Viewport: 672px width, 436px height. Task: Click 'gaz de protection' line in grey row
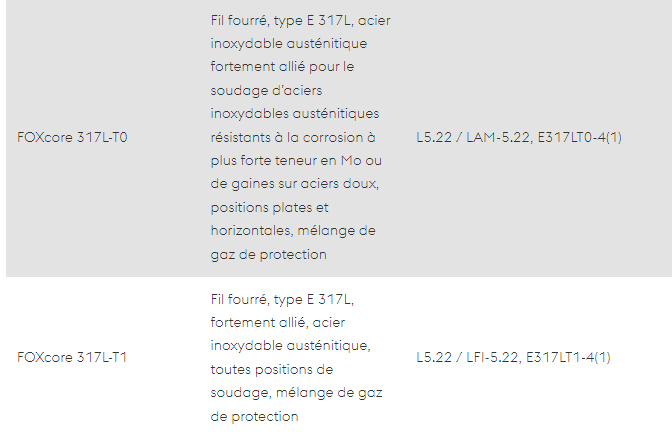[269, 255]
